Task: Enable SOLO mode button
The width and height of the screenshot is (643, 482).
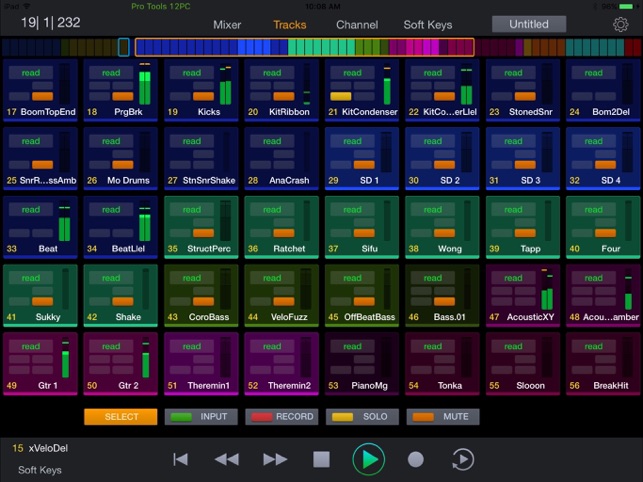Action: tap(361, 416)
